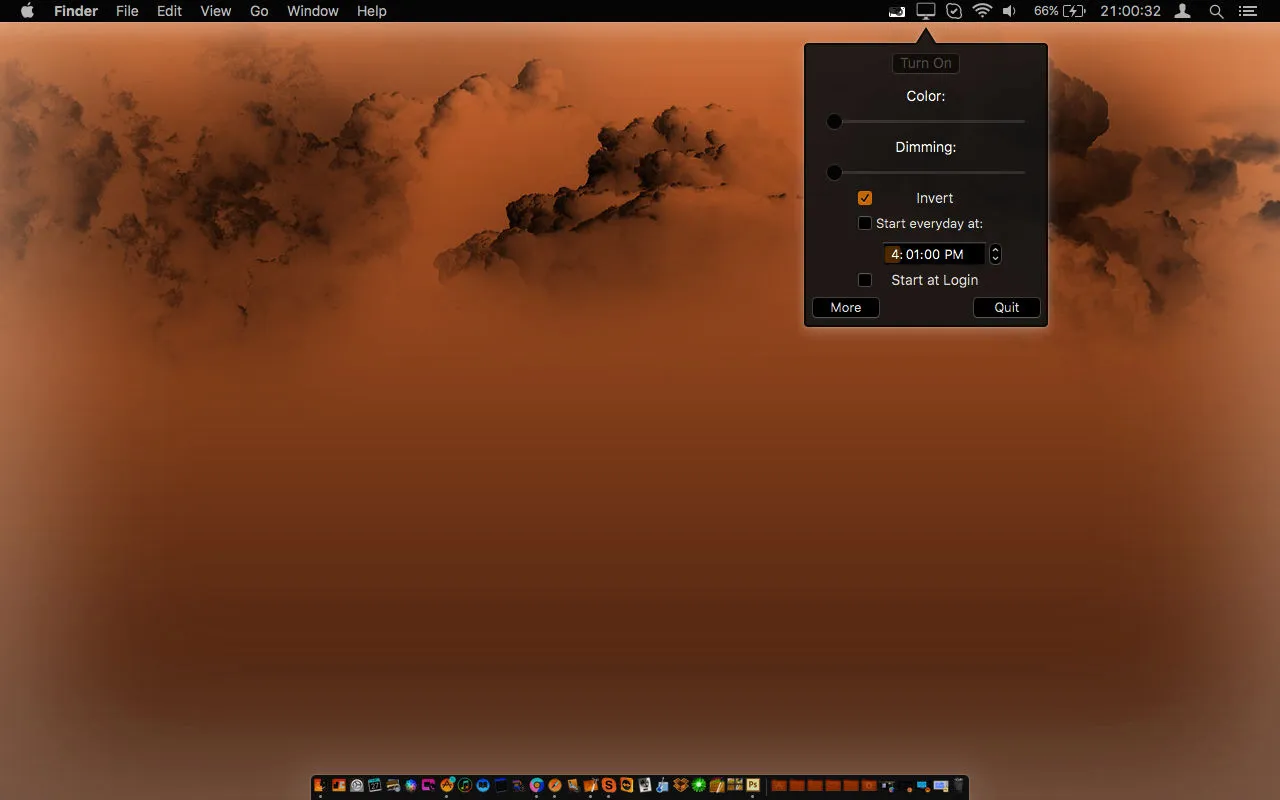1280x800 pixels.
Task: Open Safari from the Dock
Action: tap(554, 786)
